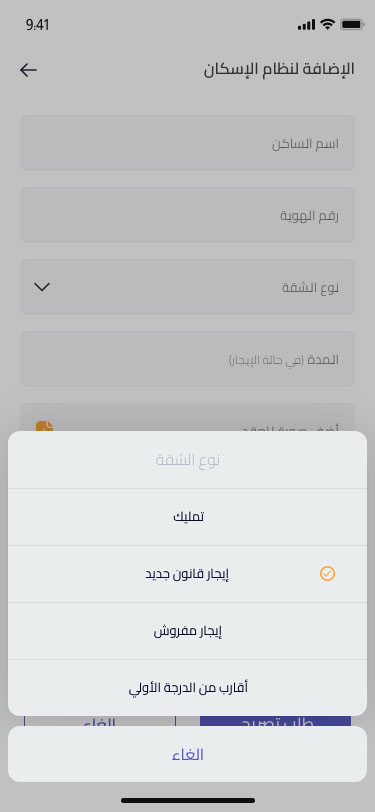Click the battery status icon
This screenshot has width=375, height=812.
(x=352, y=24)
